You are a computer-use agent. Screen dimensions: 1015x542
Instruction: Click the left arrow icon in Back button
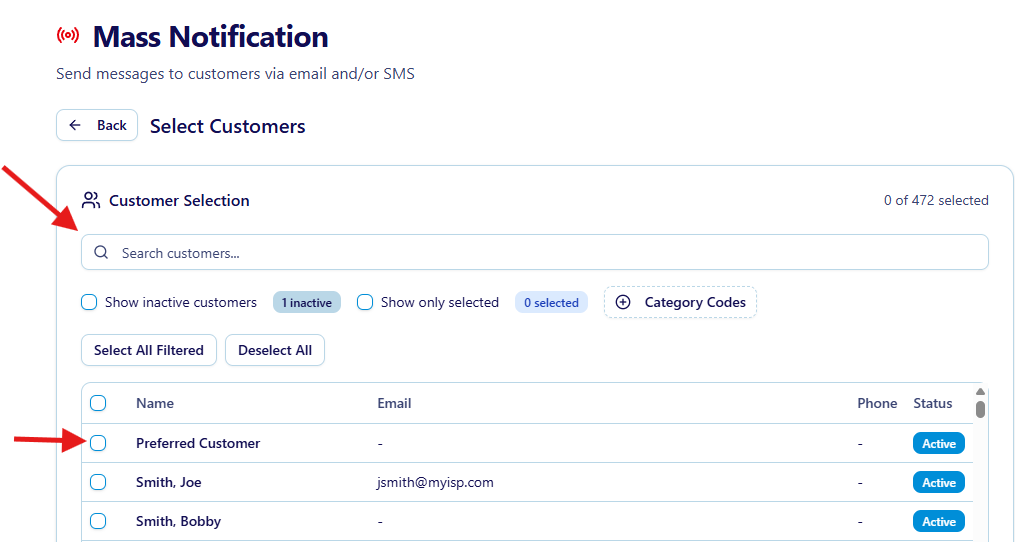coord(76,125)
